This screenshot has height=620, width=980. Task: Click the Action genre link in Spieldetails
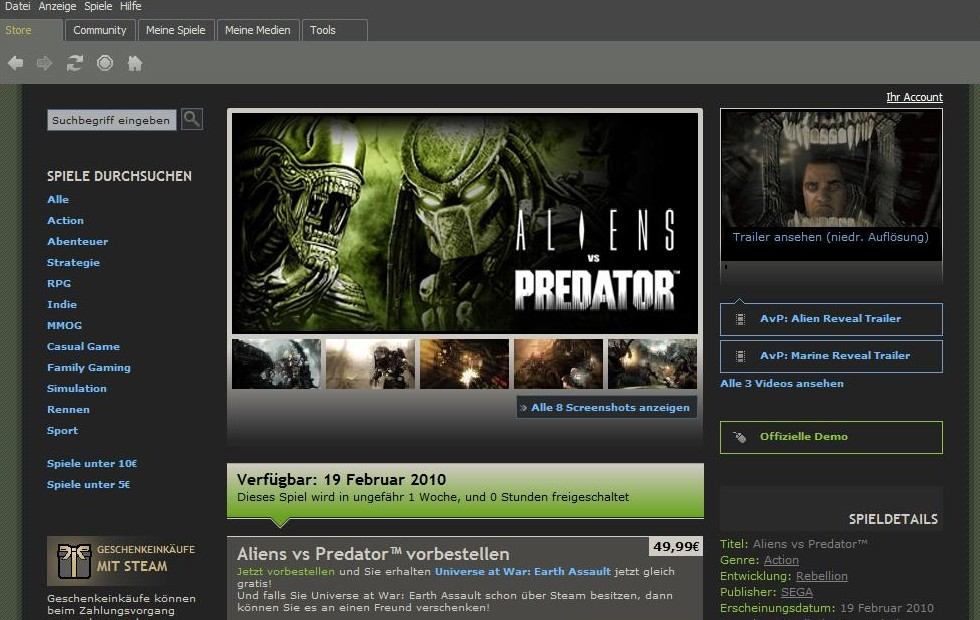[x=781, y=561]
